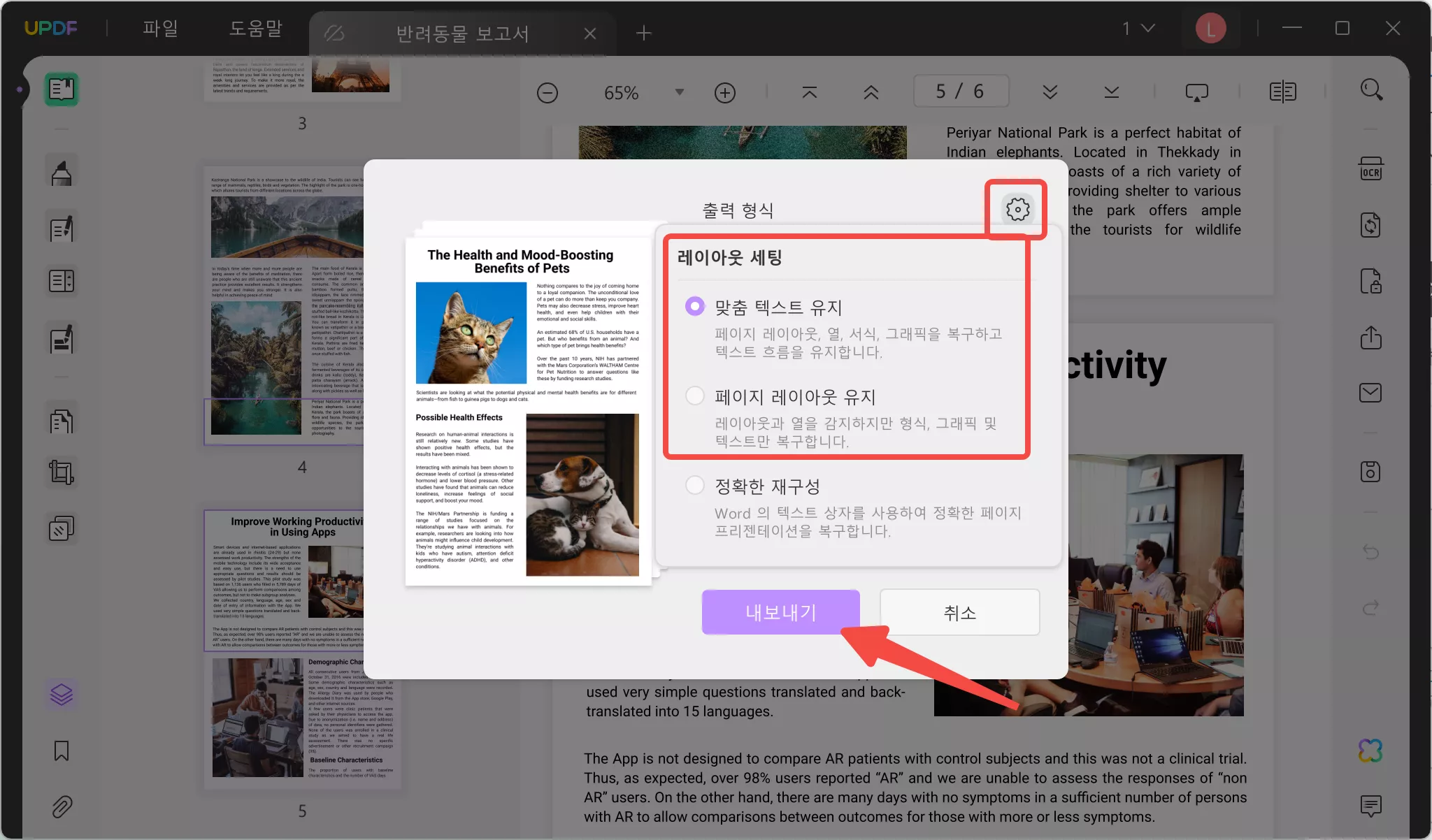Go to the previous page arrow
Image resolution: width=1432 pixels, height=840 pixels.
click(871, 92)
